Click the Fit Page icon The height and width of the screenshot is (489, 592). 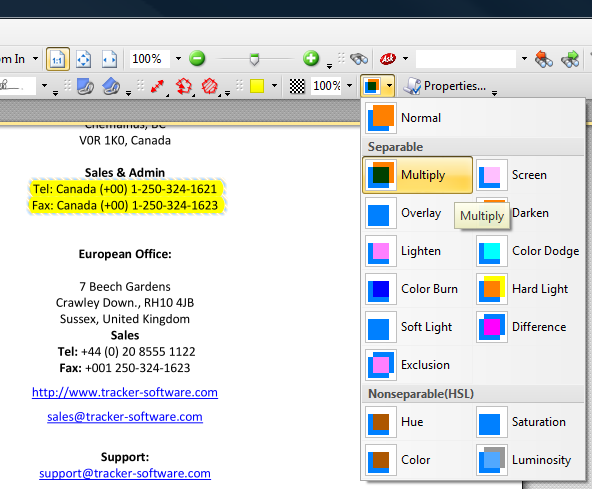(x=83, y=59)
